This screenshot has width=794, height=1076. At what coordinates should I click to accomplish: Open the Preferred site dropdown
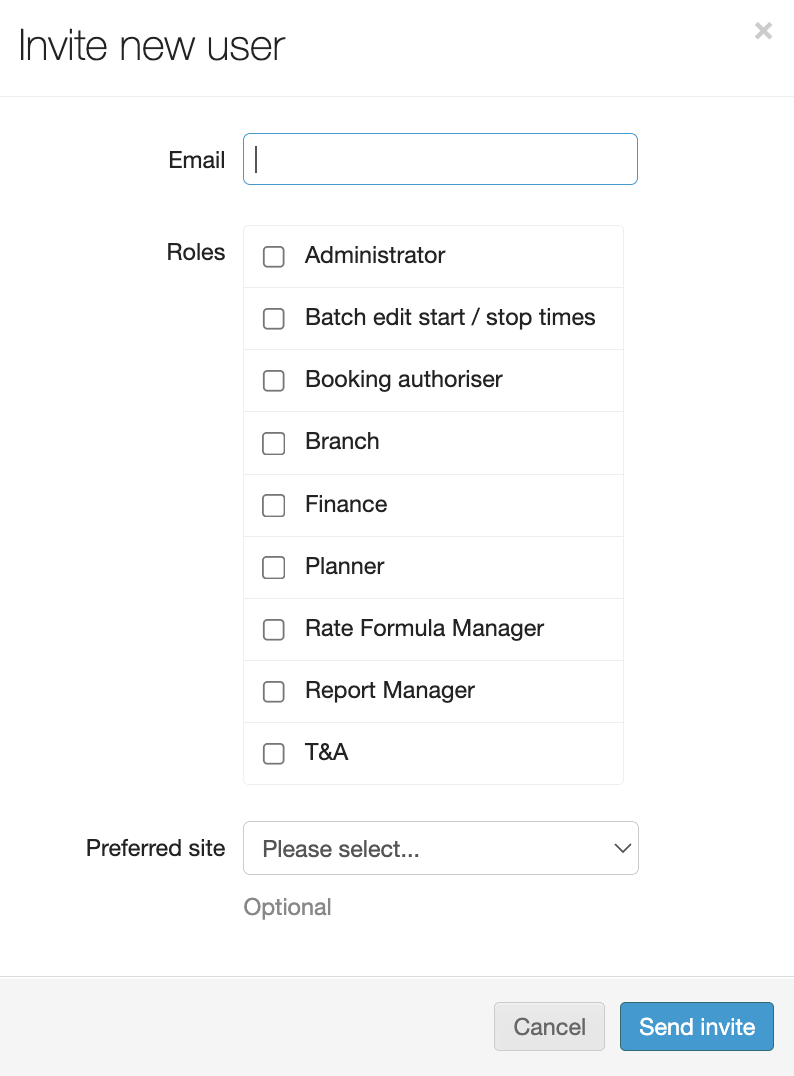point(440,849)
